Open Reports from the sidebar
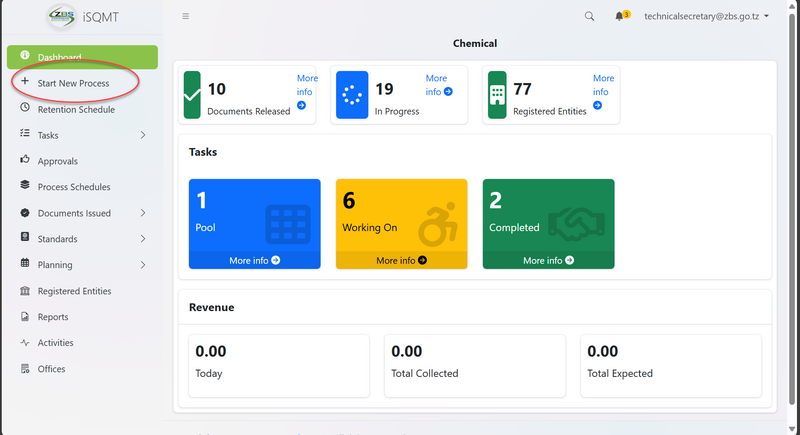The width and height of the screenshot is (800, 435). (x=53, y=317)
